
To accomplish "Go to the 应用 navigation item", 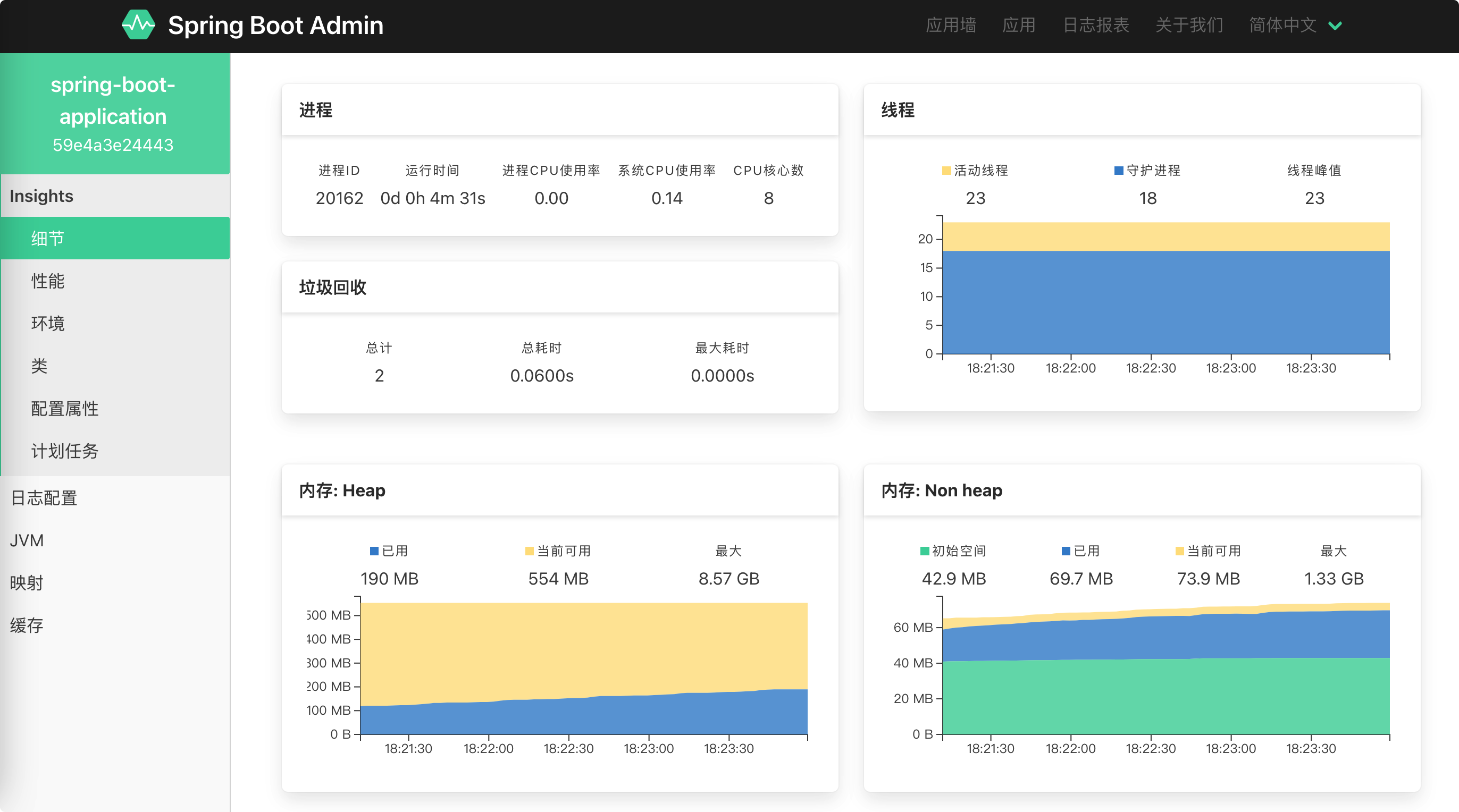I will (x=1019, y=25).
